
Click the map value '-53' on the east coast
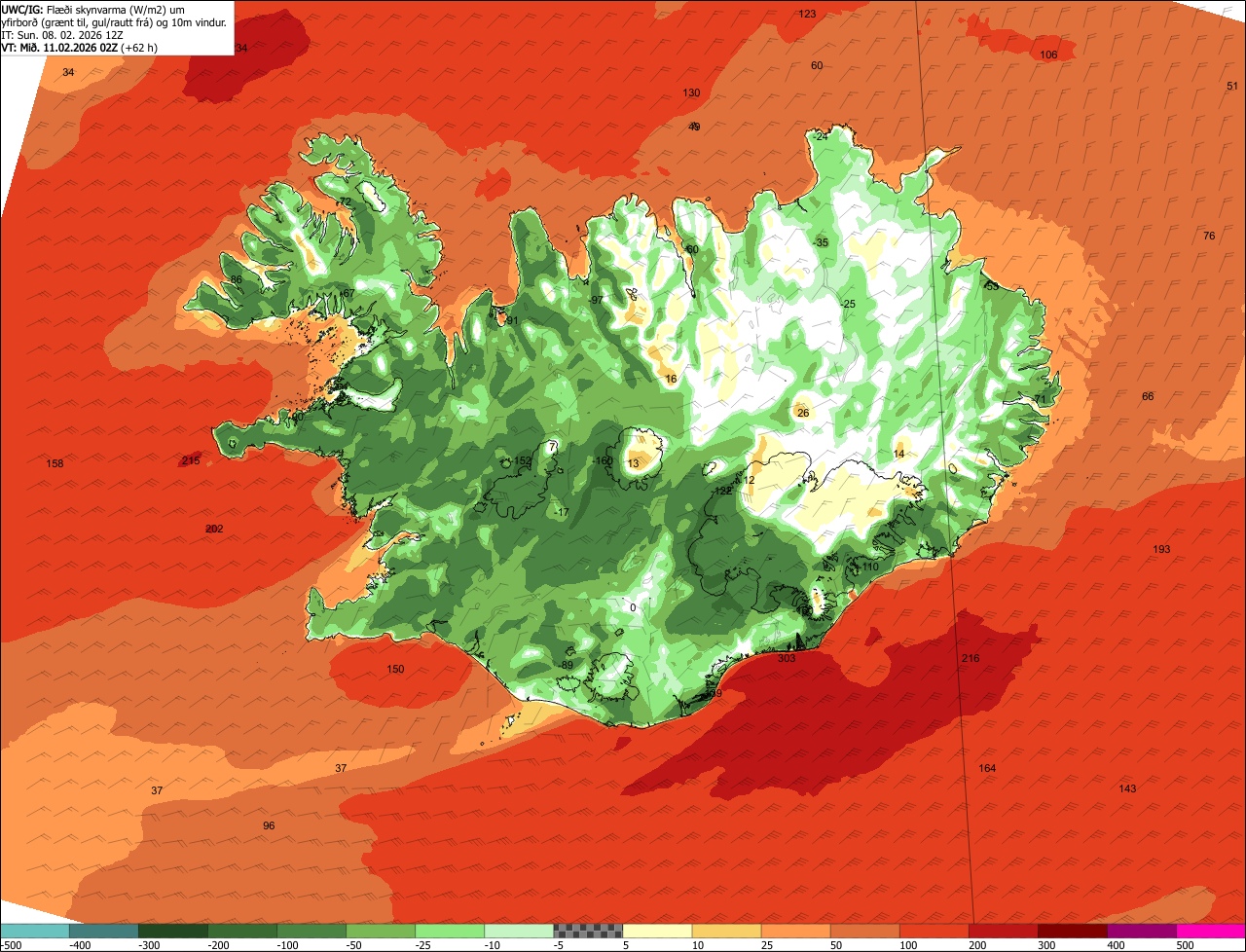(991, 286)
